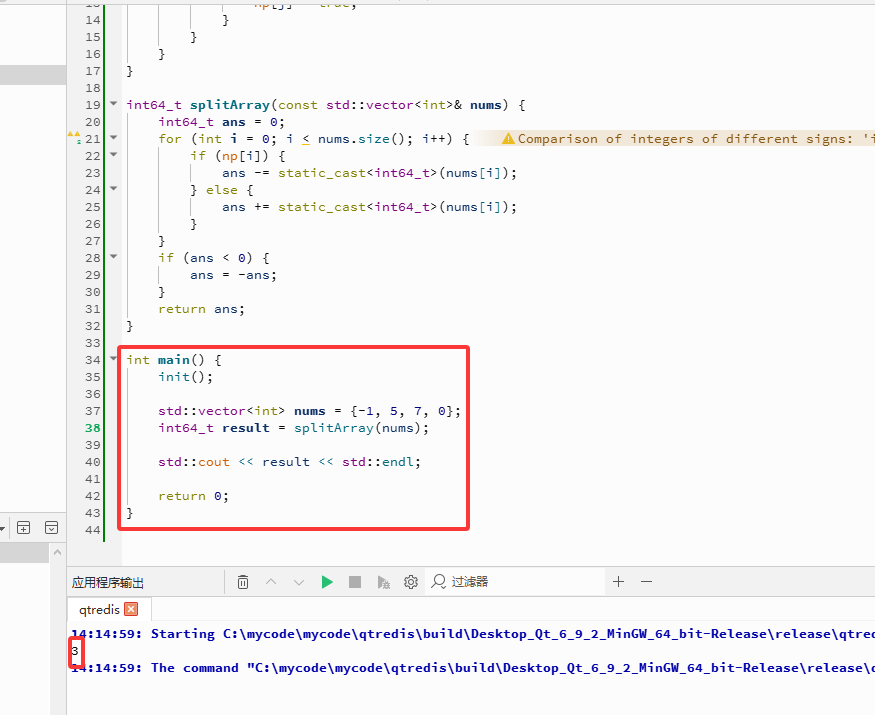Screen dimensions: 875x715
Task: Click 'return ans;' on line 31
Action: pos(201,309)
